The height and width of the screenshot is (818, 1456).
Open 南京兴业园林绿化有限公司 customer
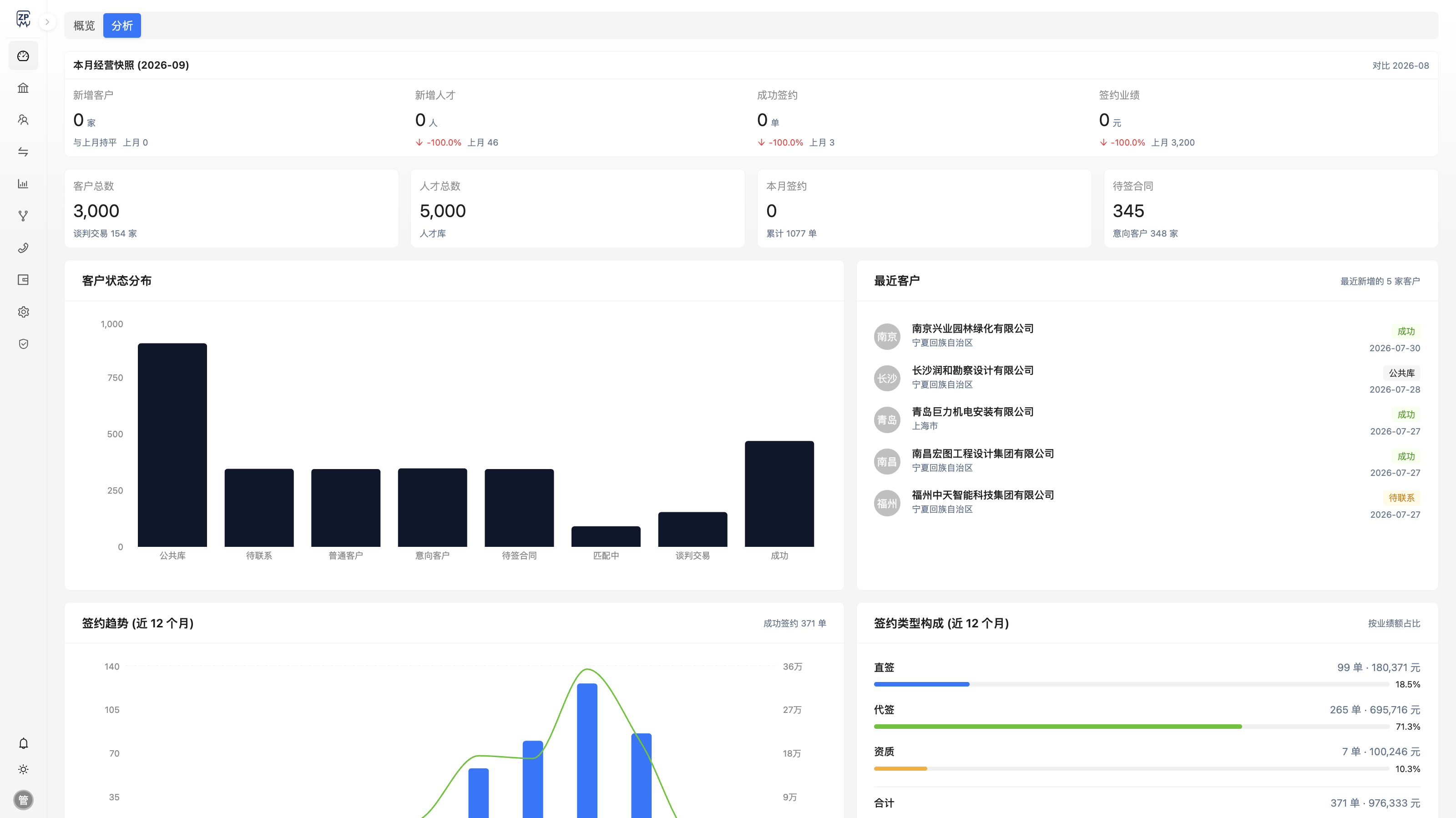(973, 328)
